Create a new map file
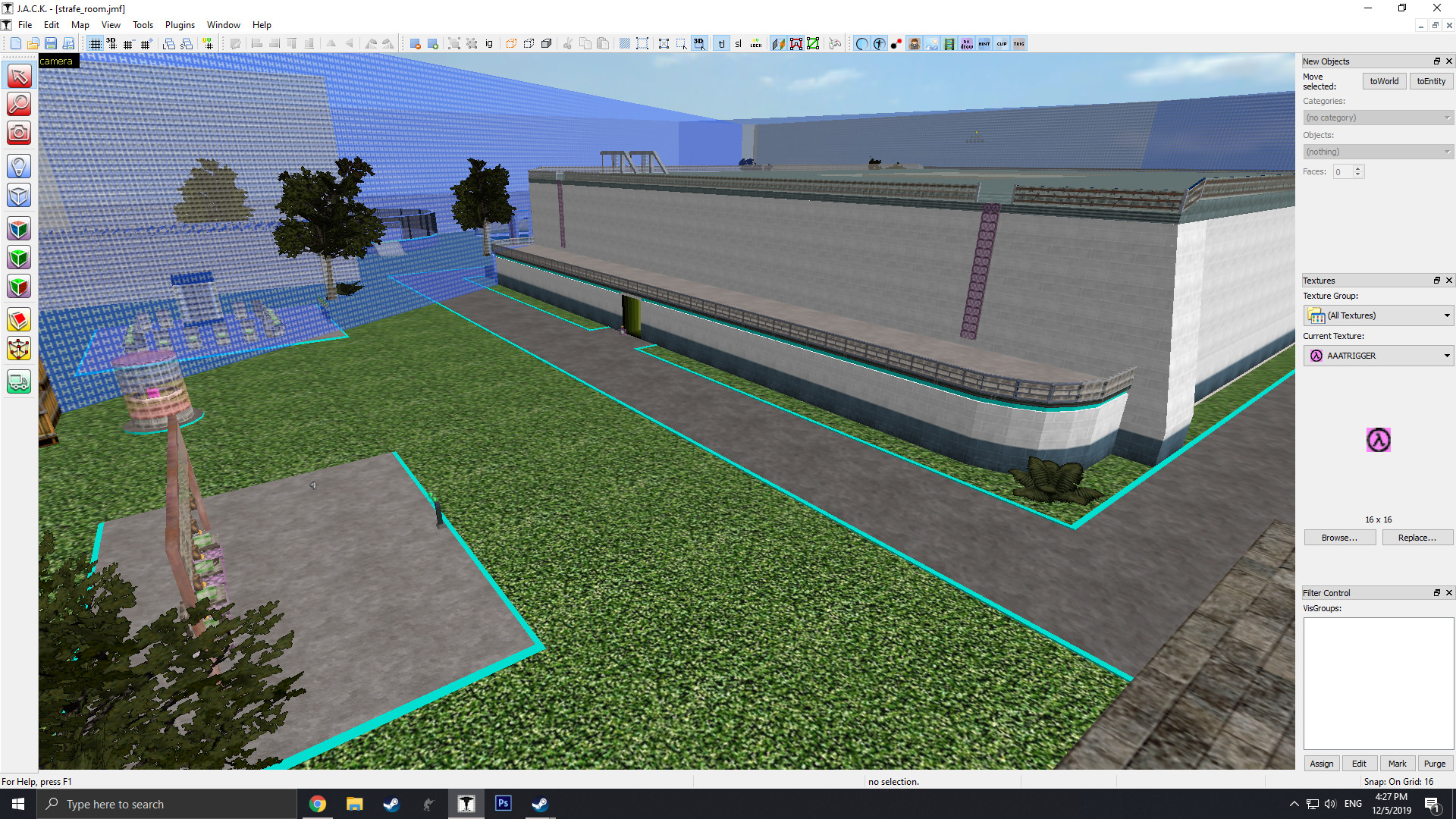This screenshot has width=1456, height=819. (x=15, y=43)
